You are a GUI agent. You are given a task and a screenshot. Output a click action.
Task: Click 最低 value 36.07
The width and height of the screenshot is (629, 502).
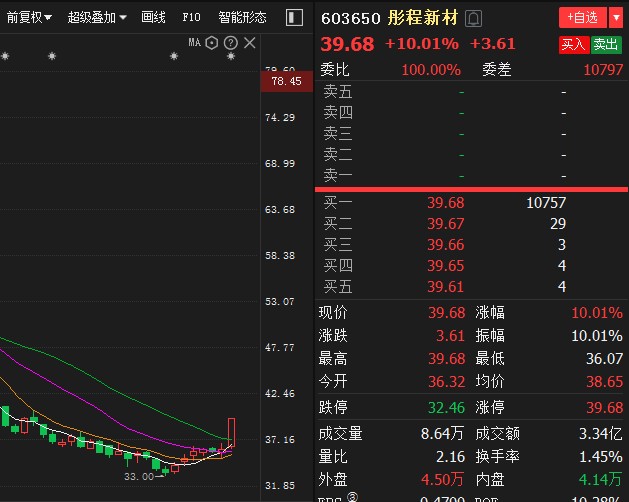pos(605,358)
